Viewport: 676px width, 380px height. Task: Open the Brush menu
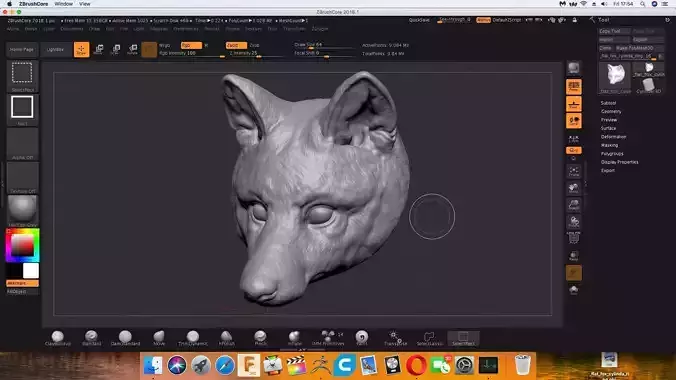(x=31, y=29)
